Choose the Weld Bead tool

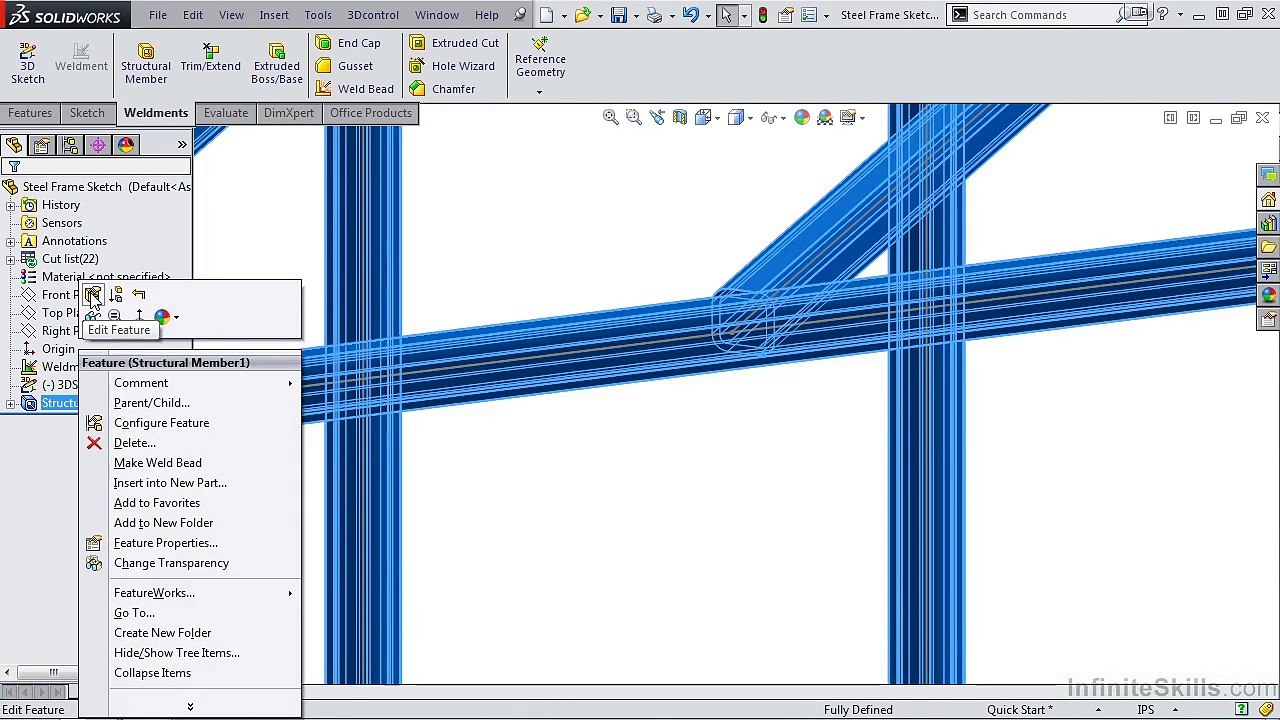[355, 89]
